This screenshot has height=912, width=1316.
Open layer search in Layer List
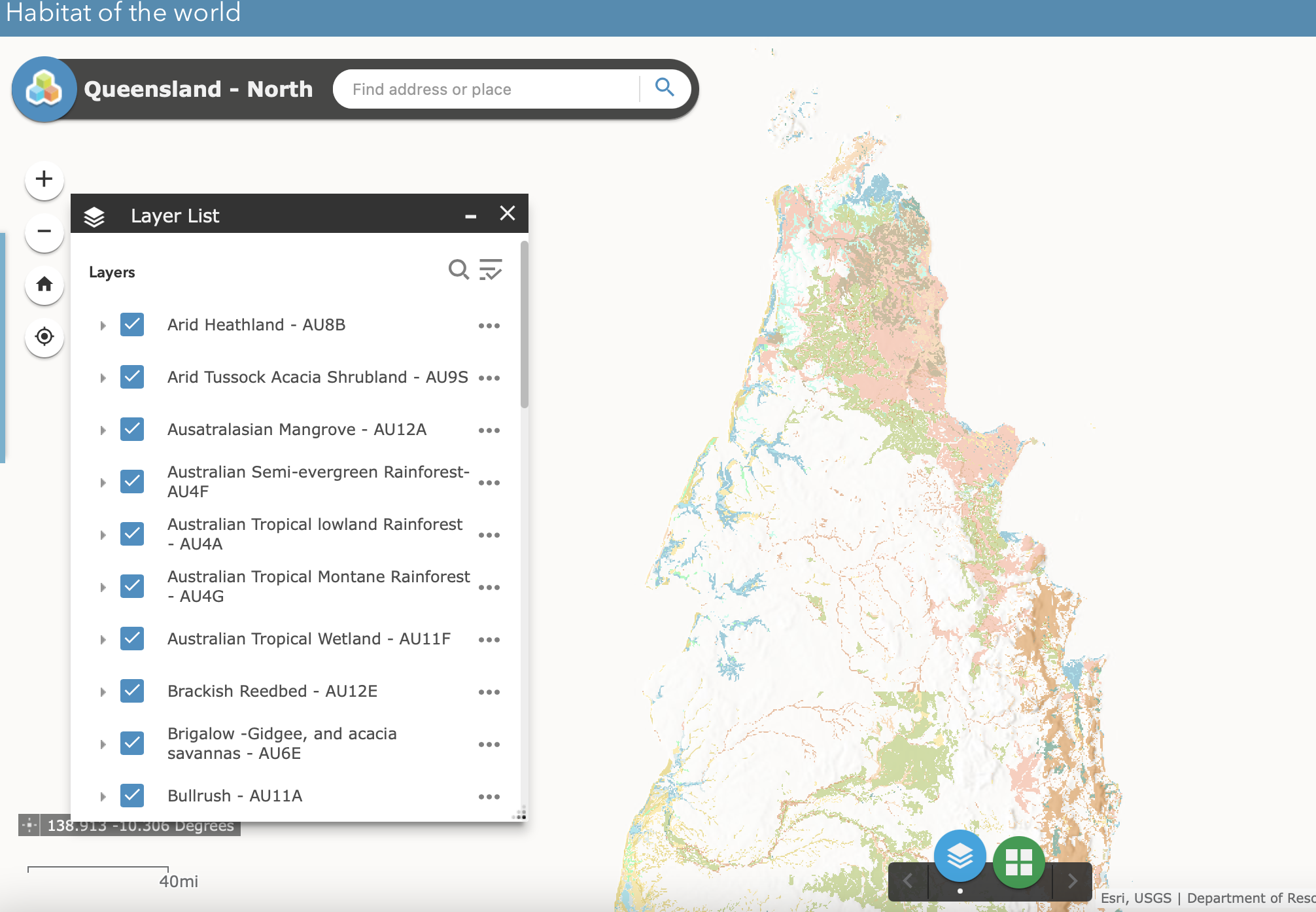point(459,270)
